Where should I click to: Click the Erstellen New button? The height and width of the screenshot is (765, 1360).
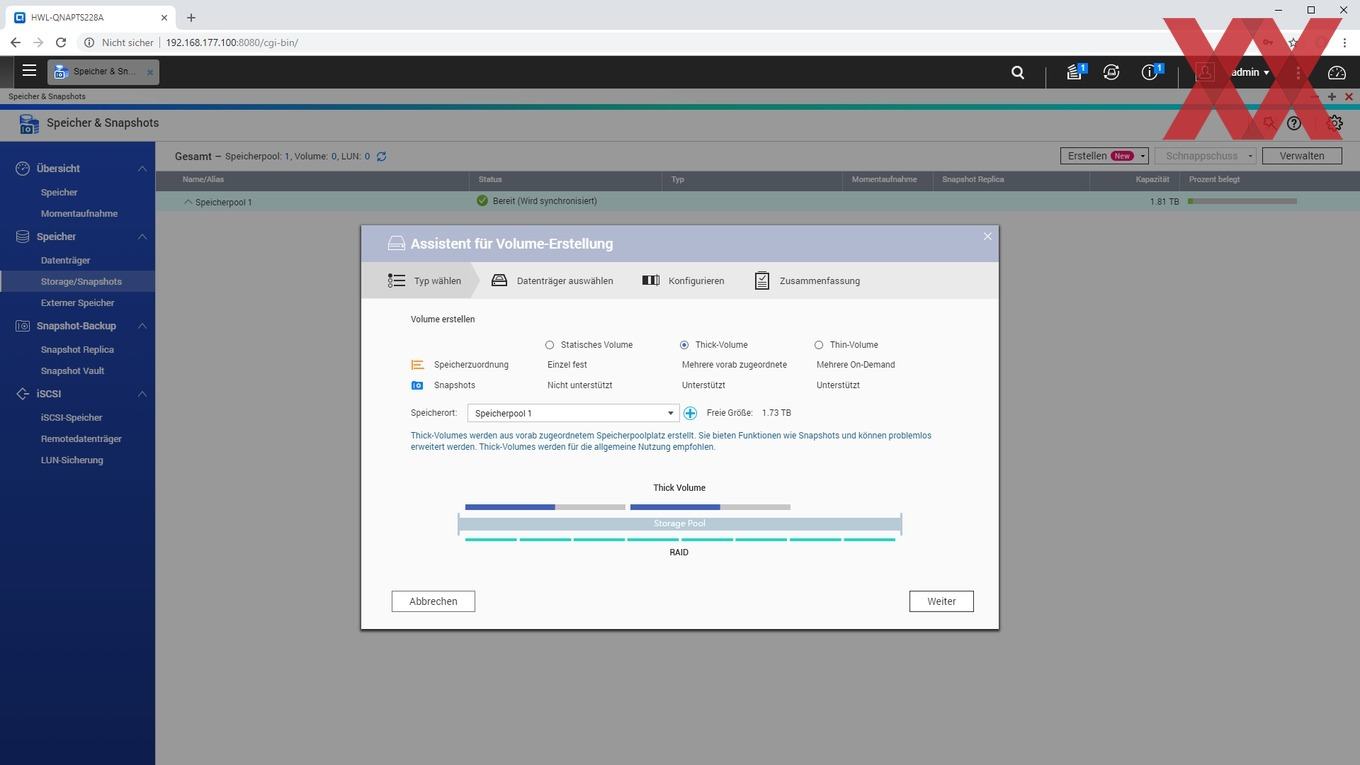pos(1098,156)
